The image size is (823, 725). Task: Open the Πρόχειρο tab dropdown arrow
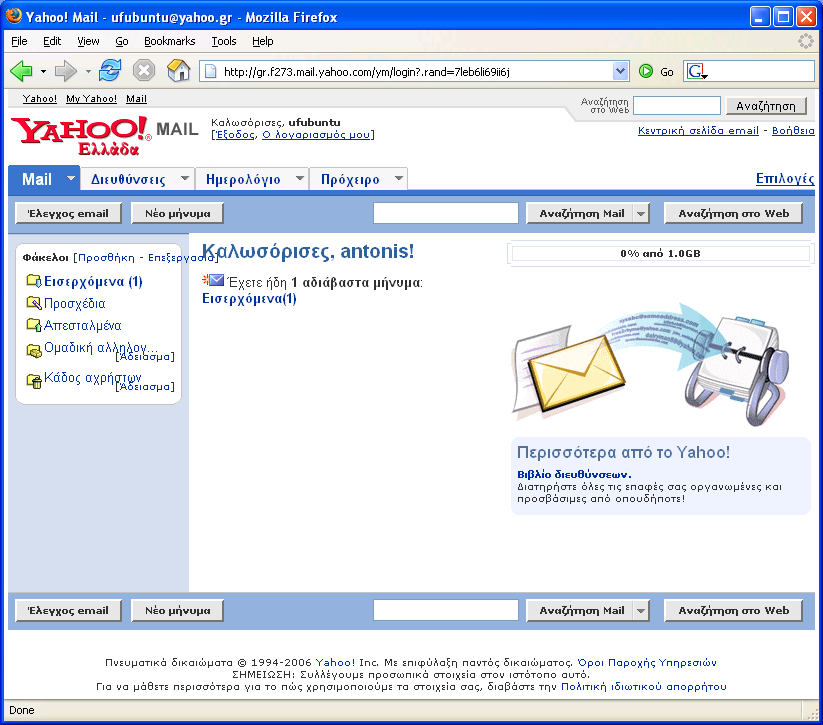tap(399, 178)
